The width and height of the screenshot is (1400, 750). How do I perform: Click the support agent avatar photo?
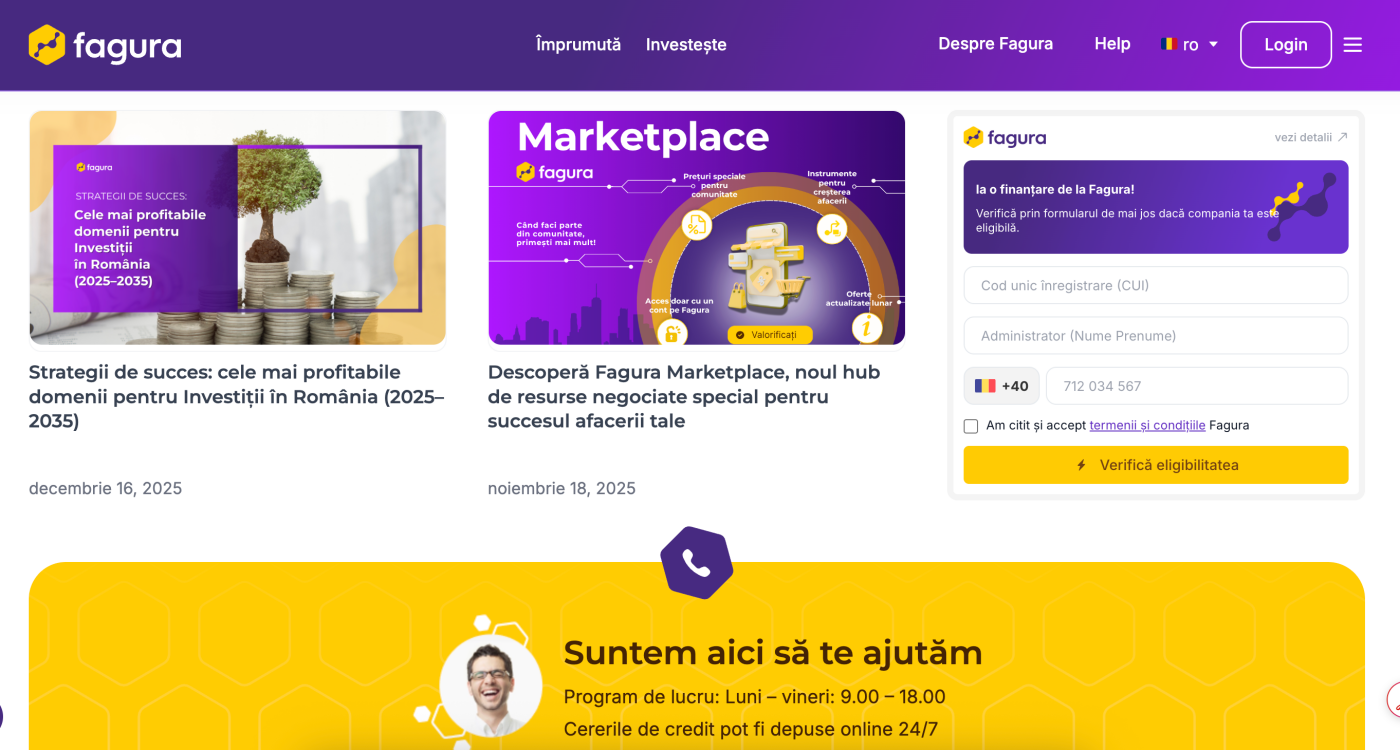tap(490, 686)
